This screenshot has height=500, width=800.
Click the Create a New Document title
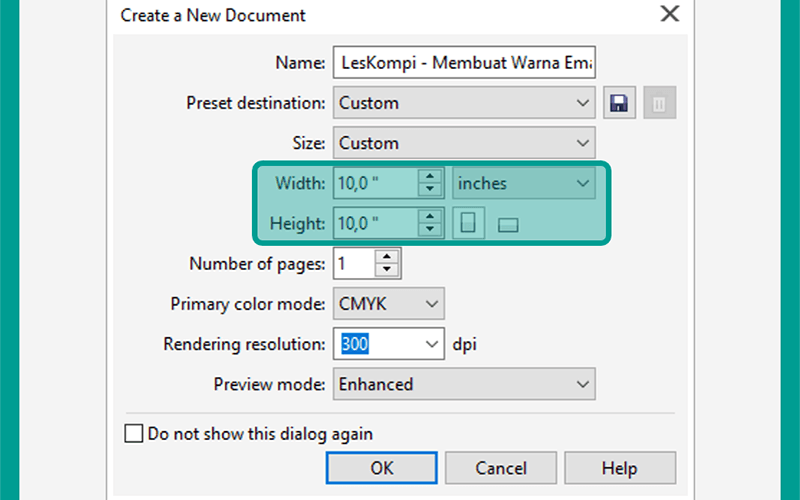[213, 15]
